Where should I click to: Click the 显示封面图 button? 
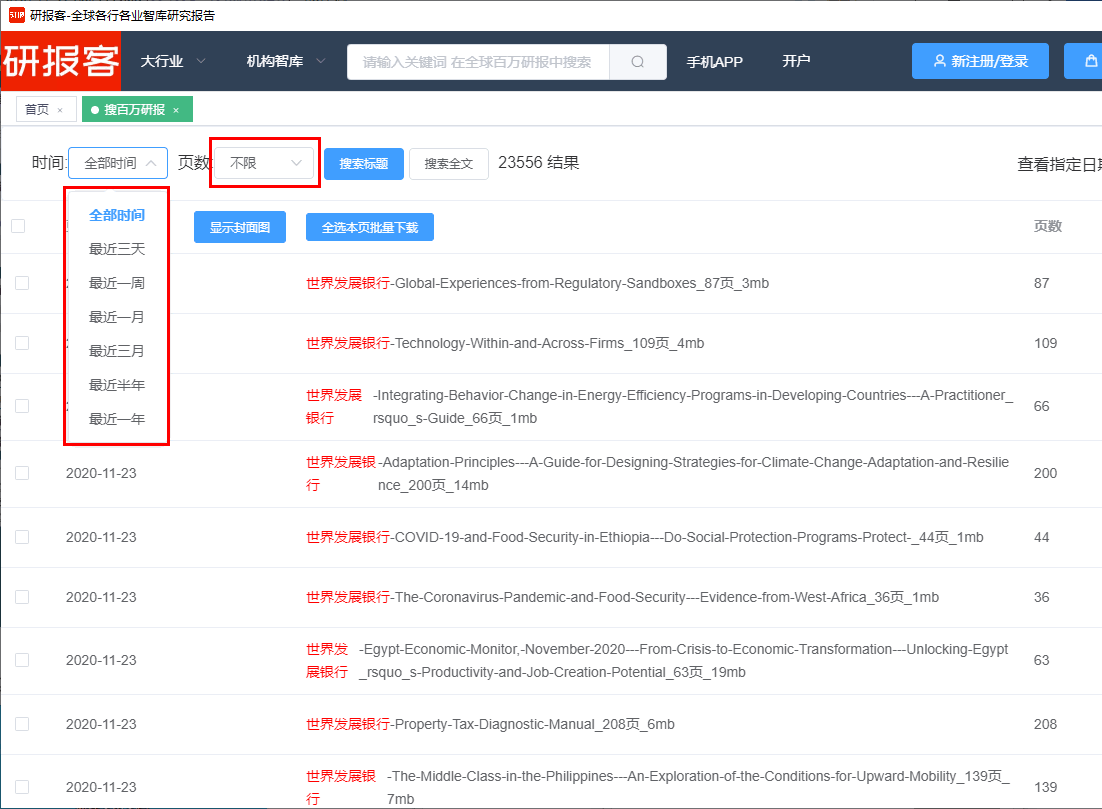pos(240,227)
